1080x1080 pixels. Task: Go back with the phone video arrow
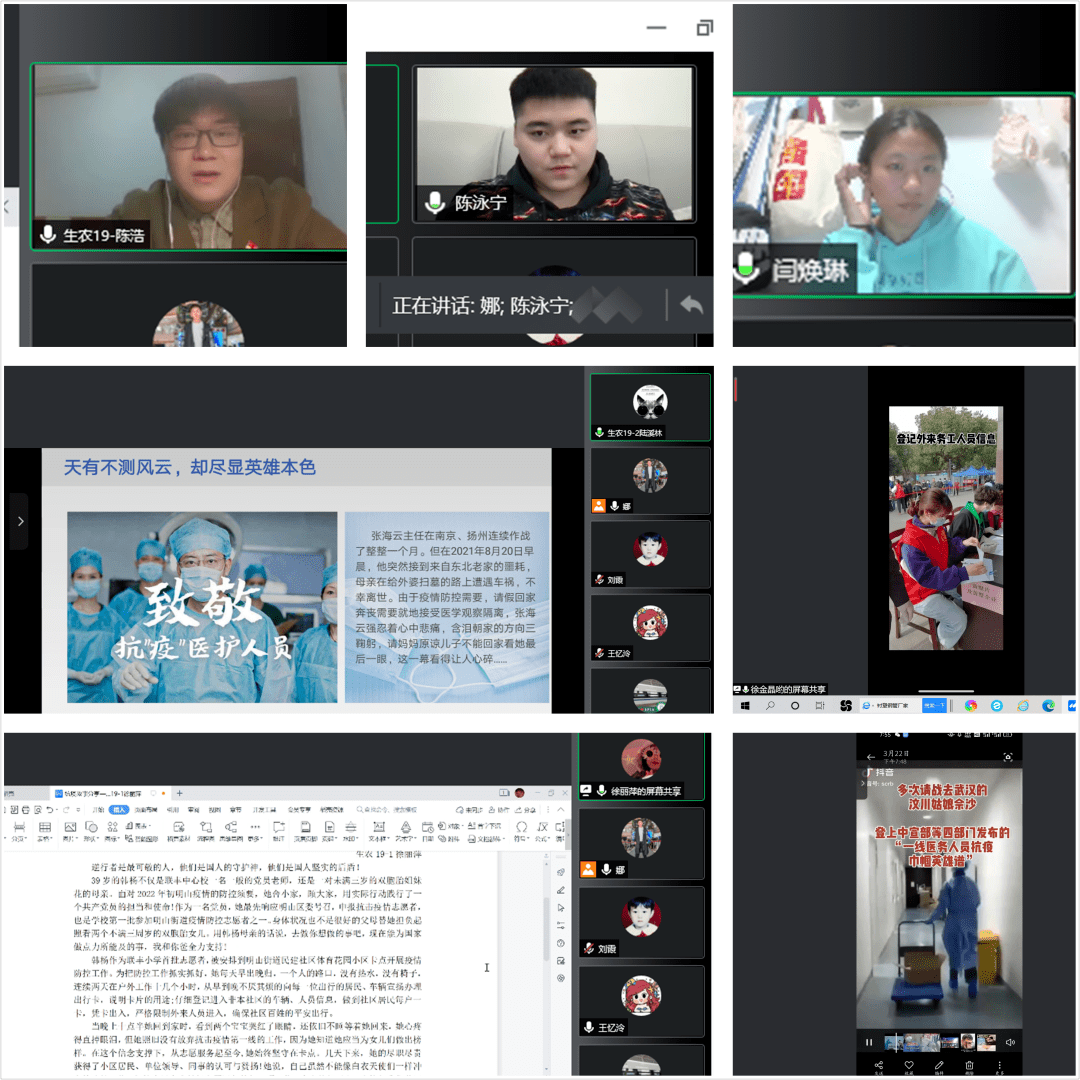coord(871,757)
